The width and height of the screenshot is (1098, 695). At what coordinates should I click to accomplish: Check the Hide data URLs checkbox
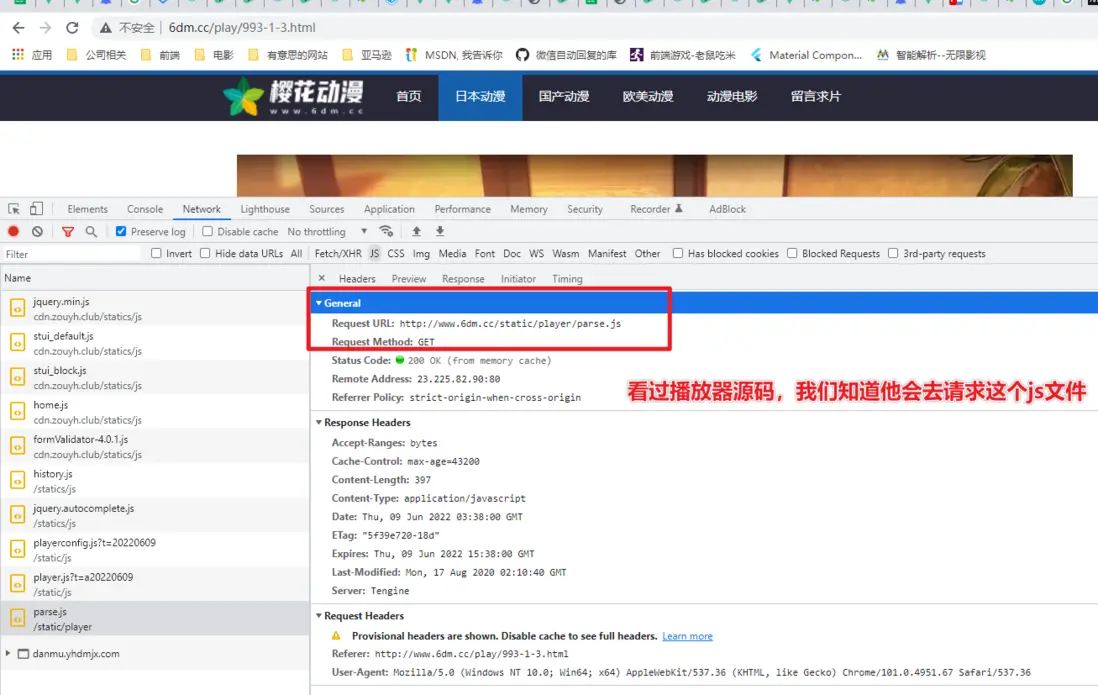tap(203, 253)
